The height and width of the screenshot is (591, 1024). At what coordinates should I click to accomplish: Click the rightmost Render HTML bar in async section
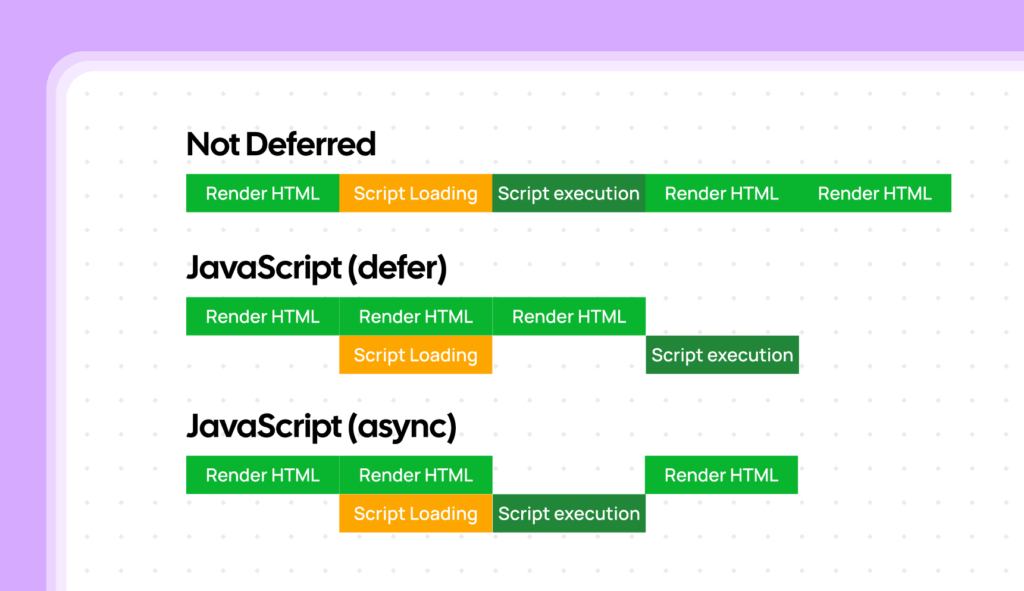[x=721, y=475]
